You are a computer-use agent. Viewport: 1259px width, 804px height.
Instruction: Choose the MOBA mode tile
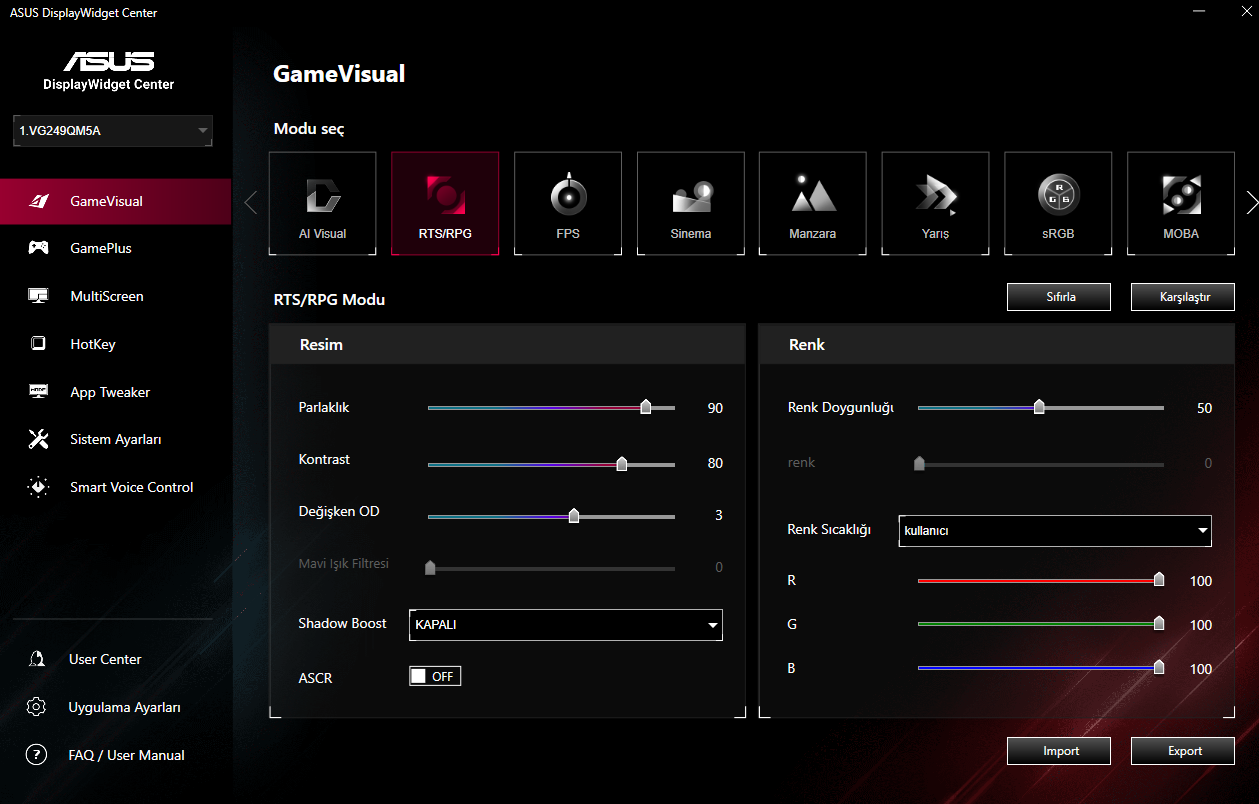[x=1181, y=204]
